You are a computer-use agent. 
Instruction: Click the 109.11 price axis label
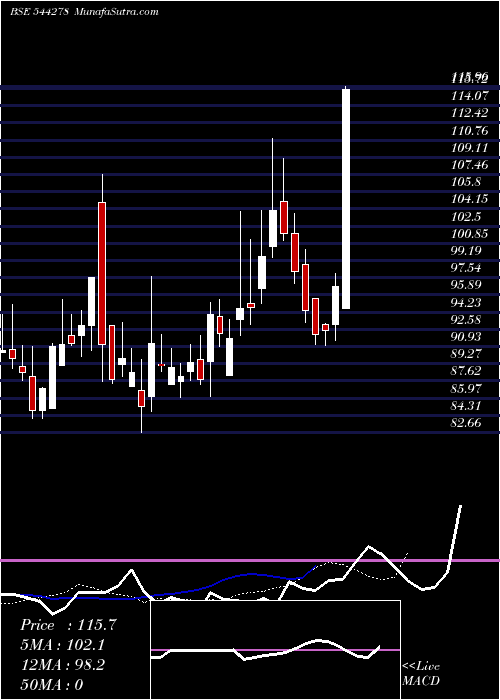pyautogui.click(x=469, y=148)
